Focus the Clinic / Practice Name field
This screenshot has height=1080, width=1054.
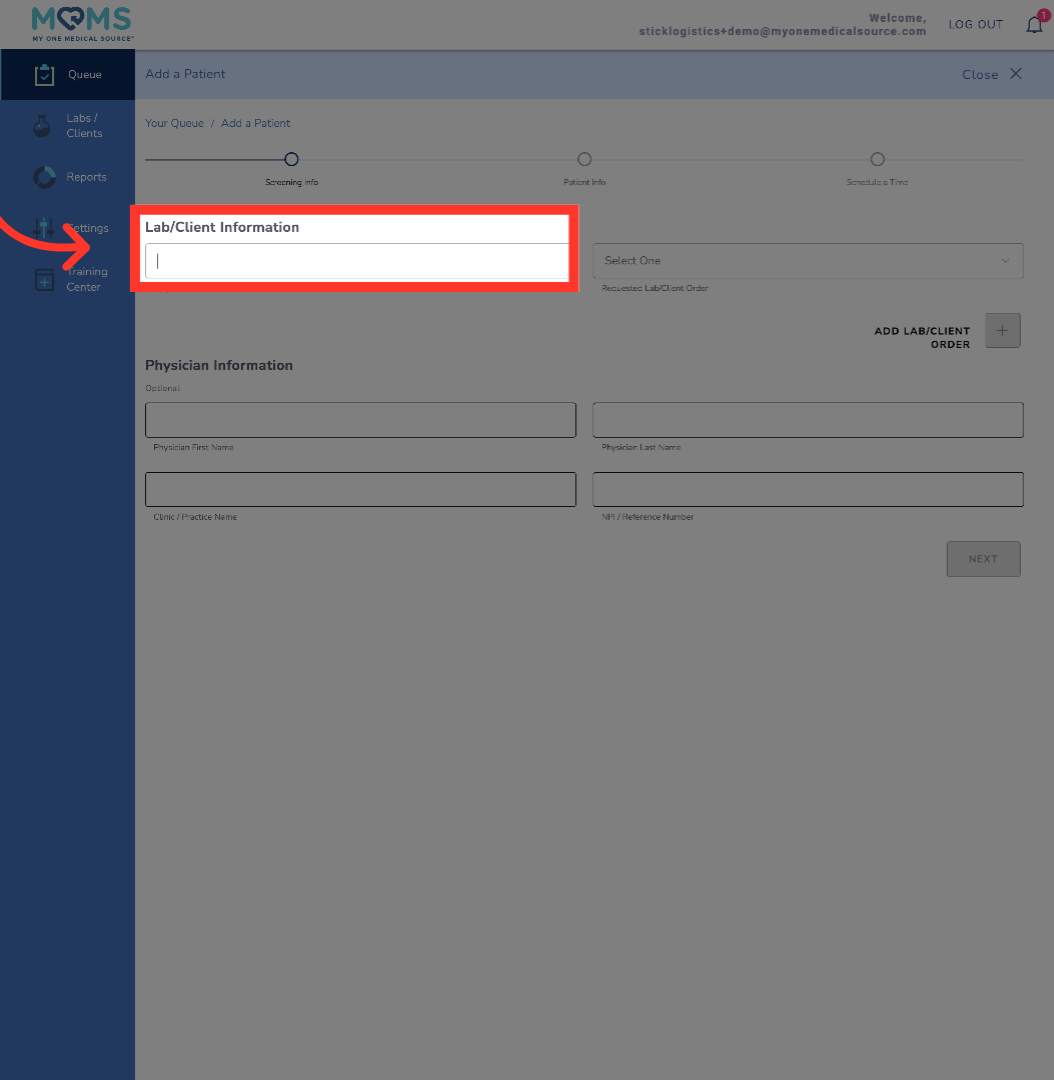(x=360, y=490)
